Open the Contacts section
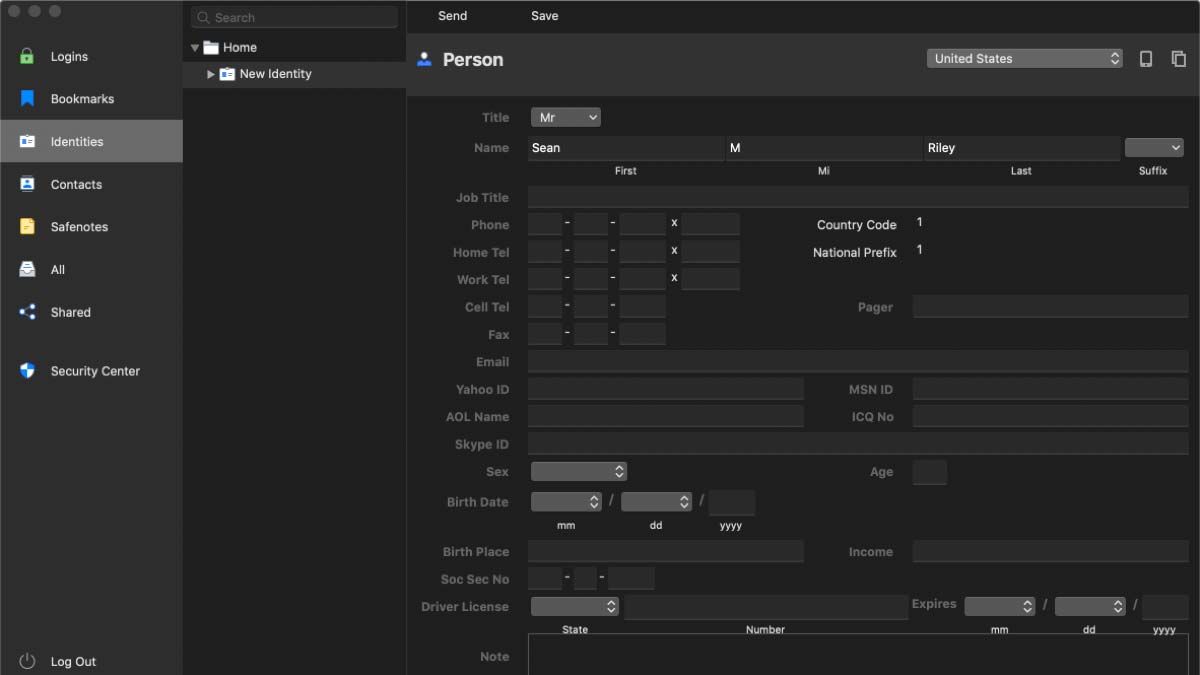The height and width of the screenshot is (675, 1200). tap(26, 184)
